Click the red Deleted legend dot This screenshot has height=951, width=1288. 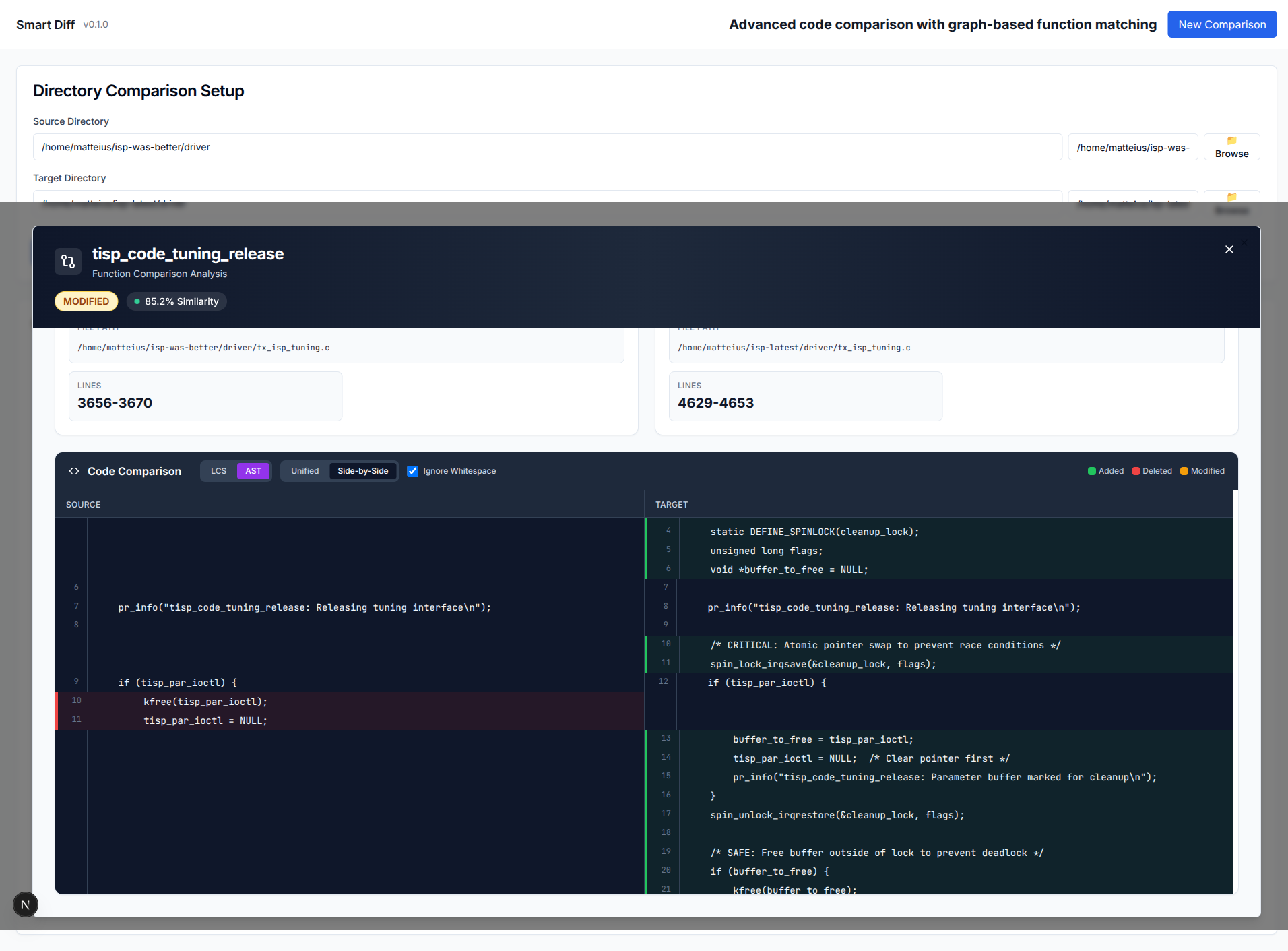pos(1136,471)
